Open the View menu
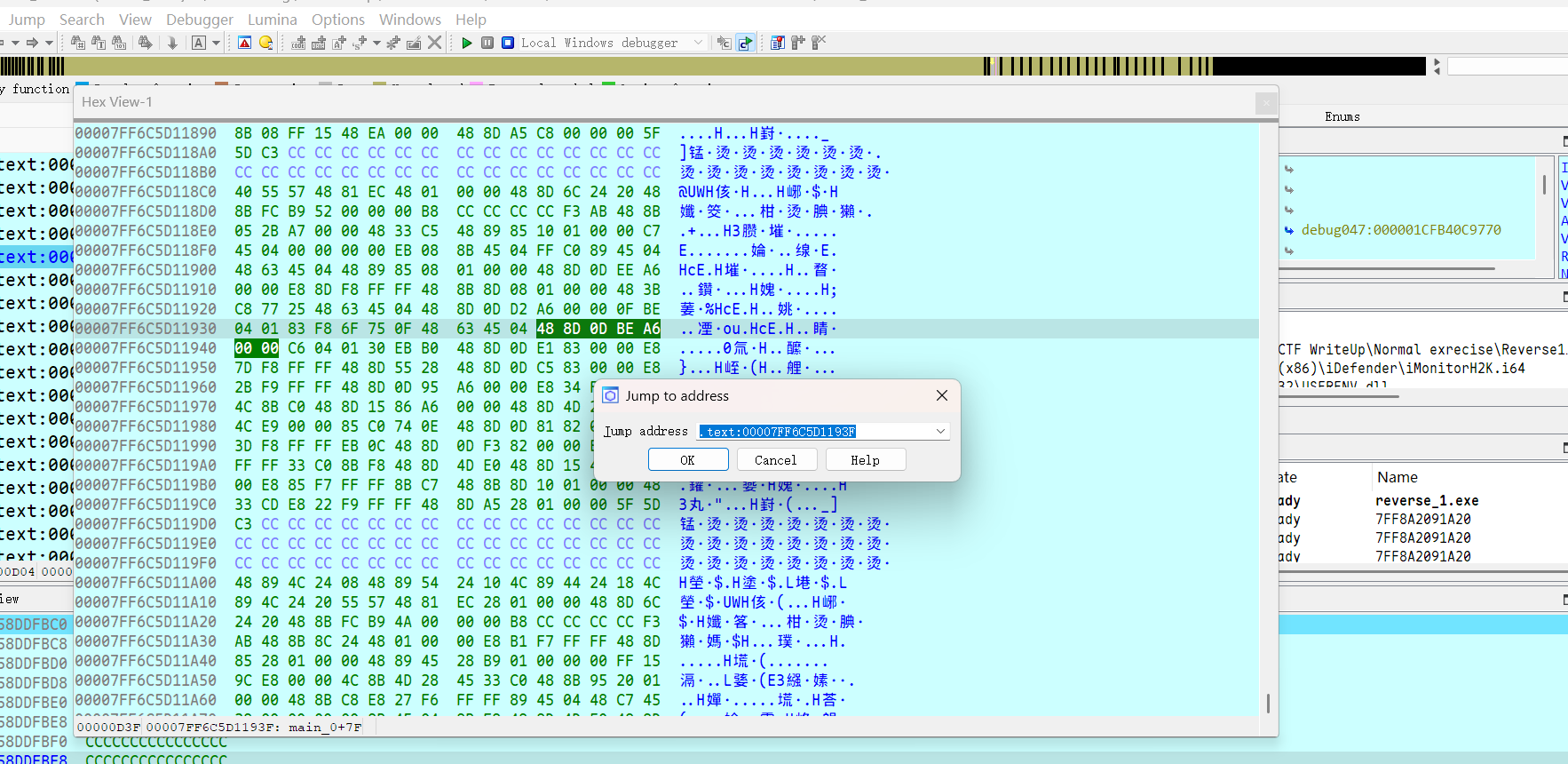Viewport: 1568px width, 764px height. click(135, 20)
